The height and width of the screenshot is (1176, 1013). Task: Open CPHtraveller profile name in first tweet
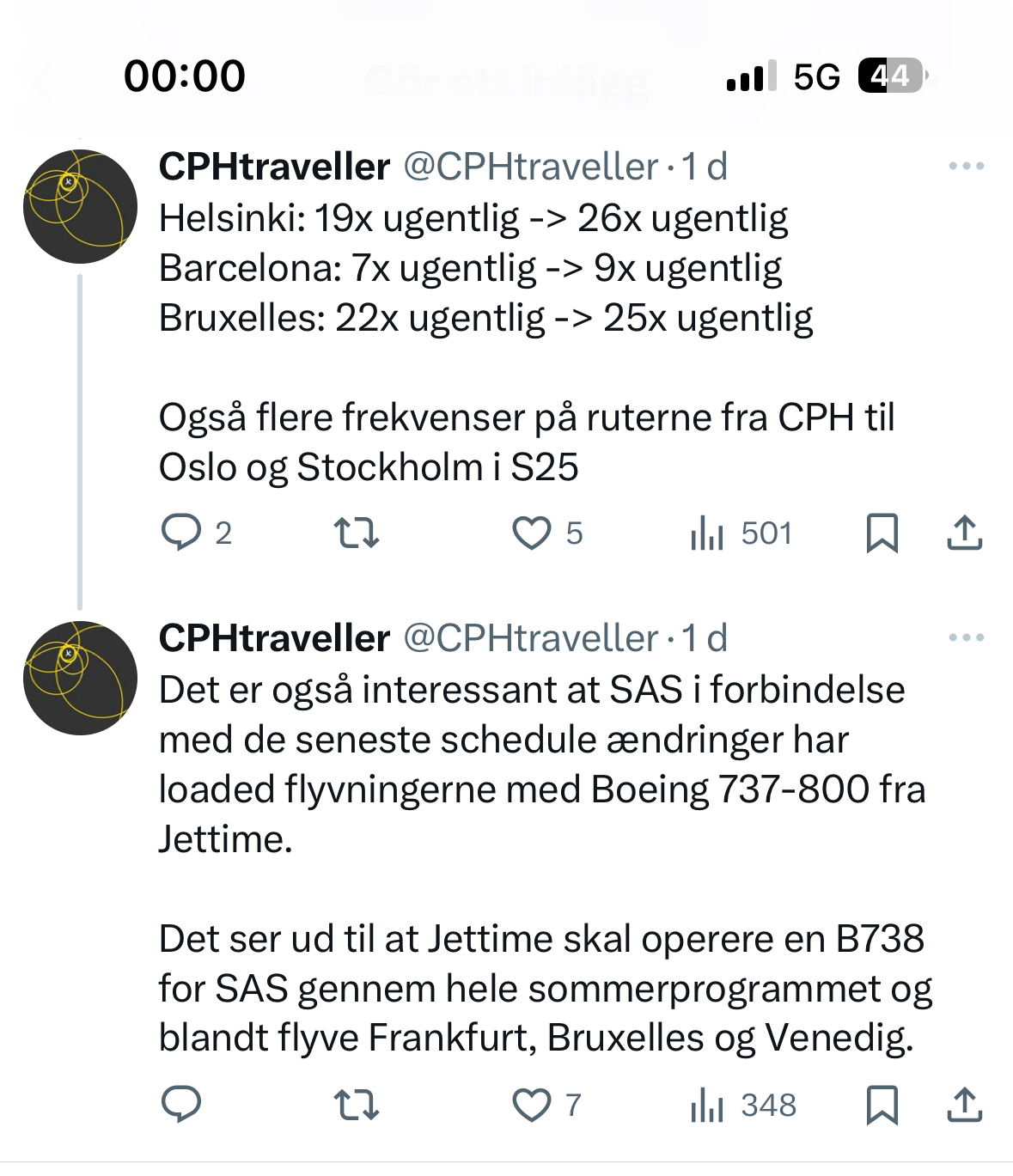coord(274,167)
